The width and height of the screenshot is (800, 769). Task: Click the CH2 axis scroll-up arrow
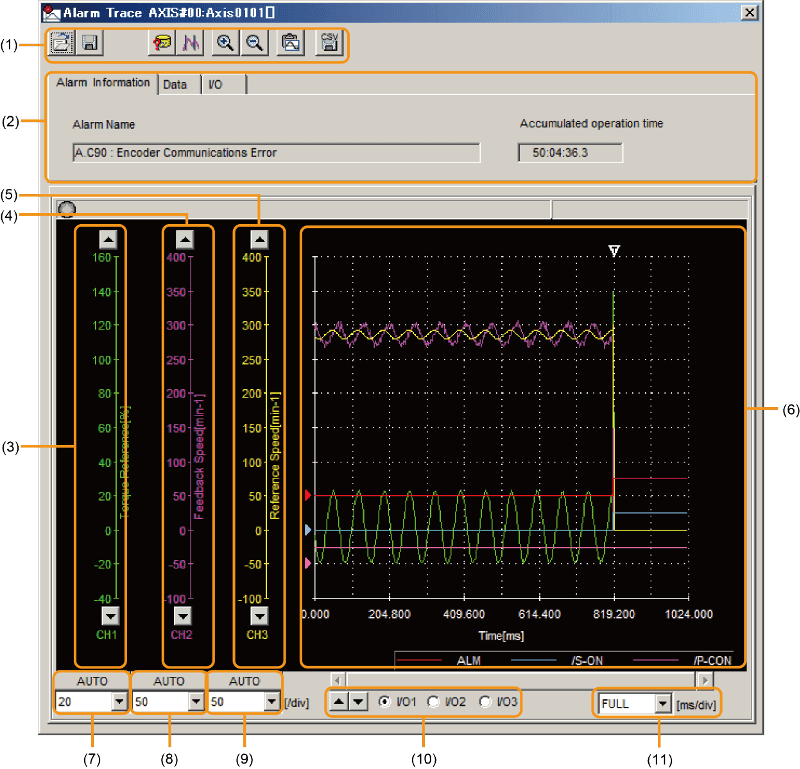tap(184, 239)
